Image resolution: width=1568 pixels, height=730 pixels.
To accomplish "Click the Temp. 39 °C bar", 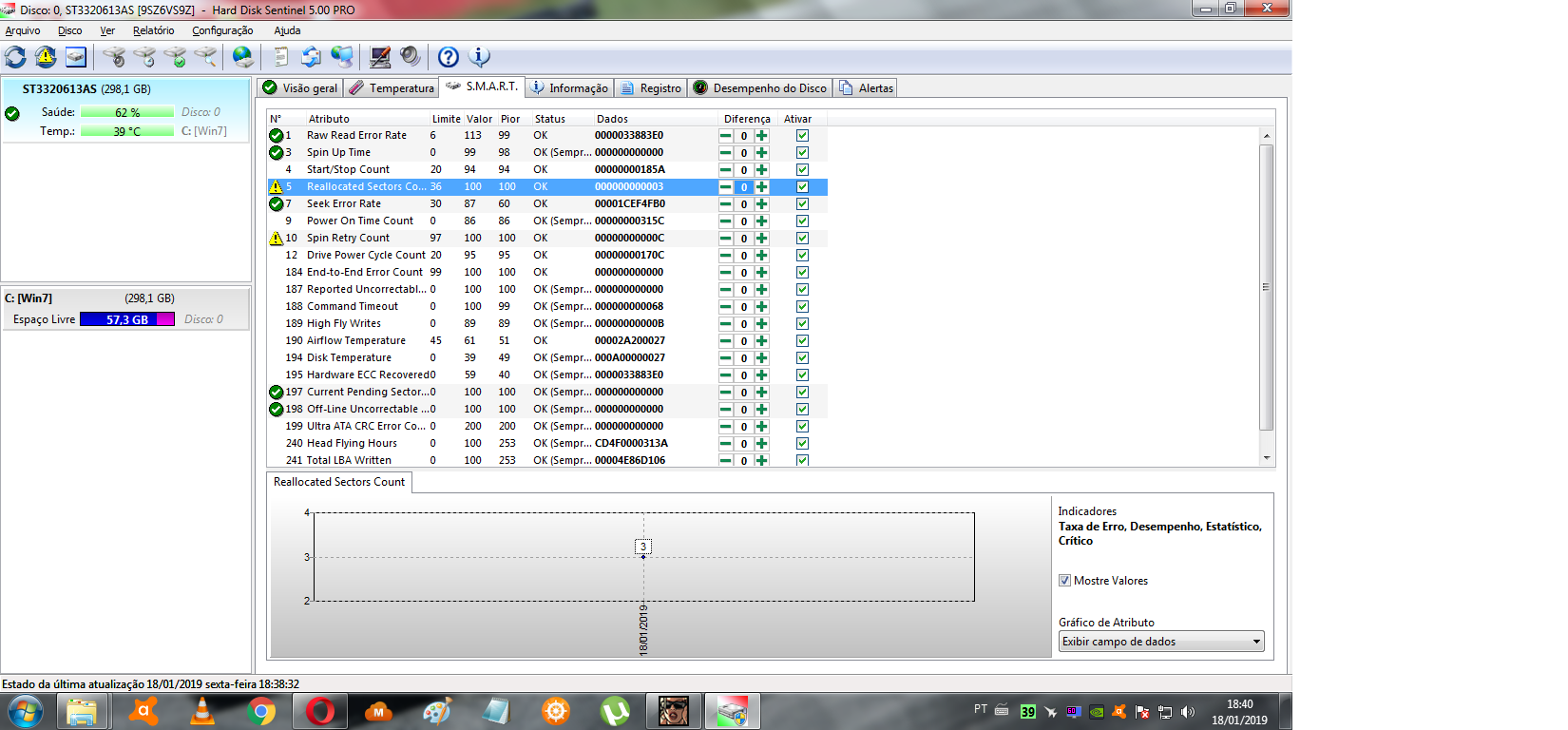I will 127,131.
